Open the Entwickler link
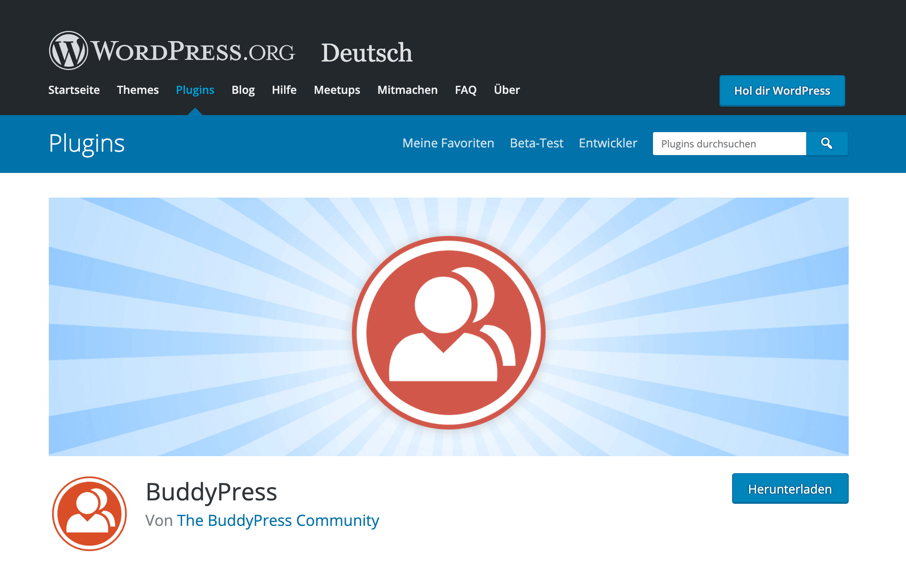The image size is (906, 567). pyautogui.click(x=608, y=143)
